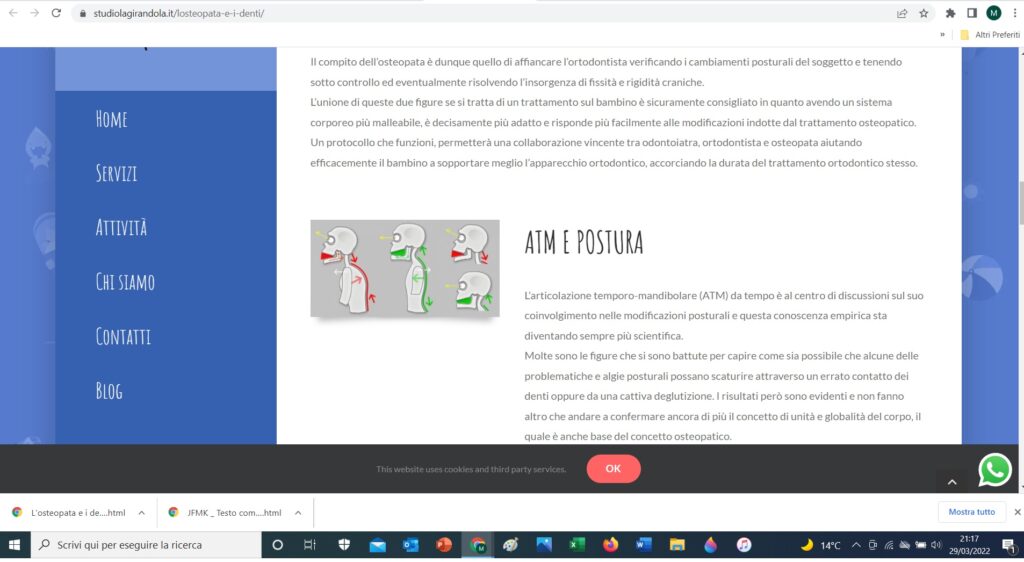Open the Chrome three-dot menu
Screen dimensions: 1024x562
coord(1012,13)
